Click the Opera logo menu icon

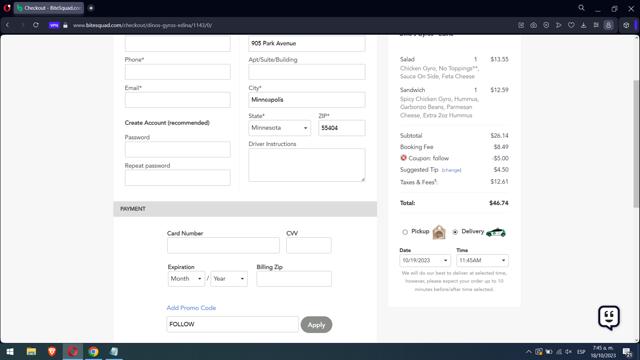tap(7, 8)
